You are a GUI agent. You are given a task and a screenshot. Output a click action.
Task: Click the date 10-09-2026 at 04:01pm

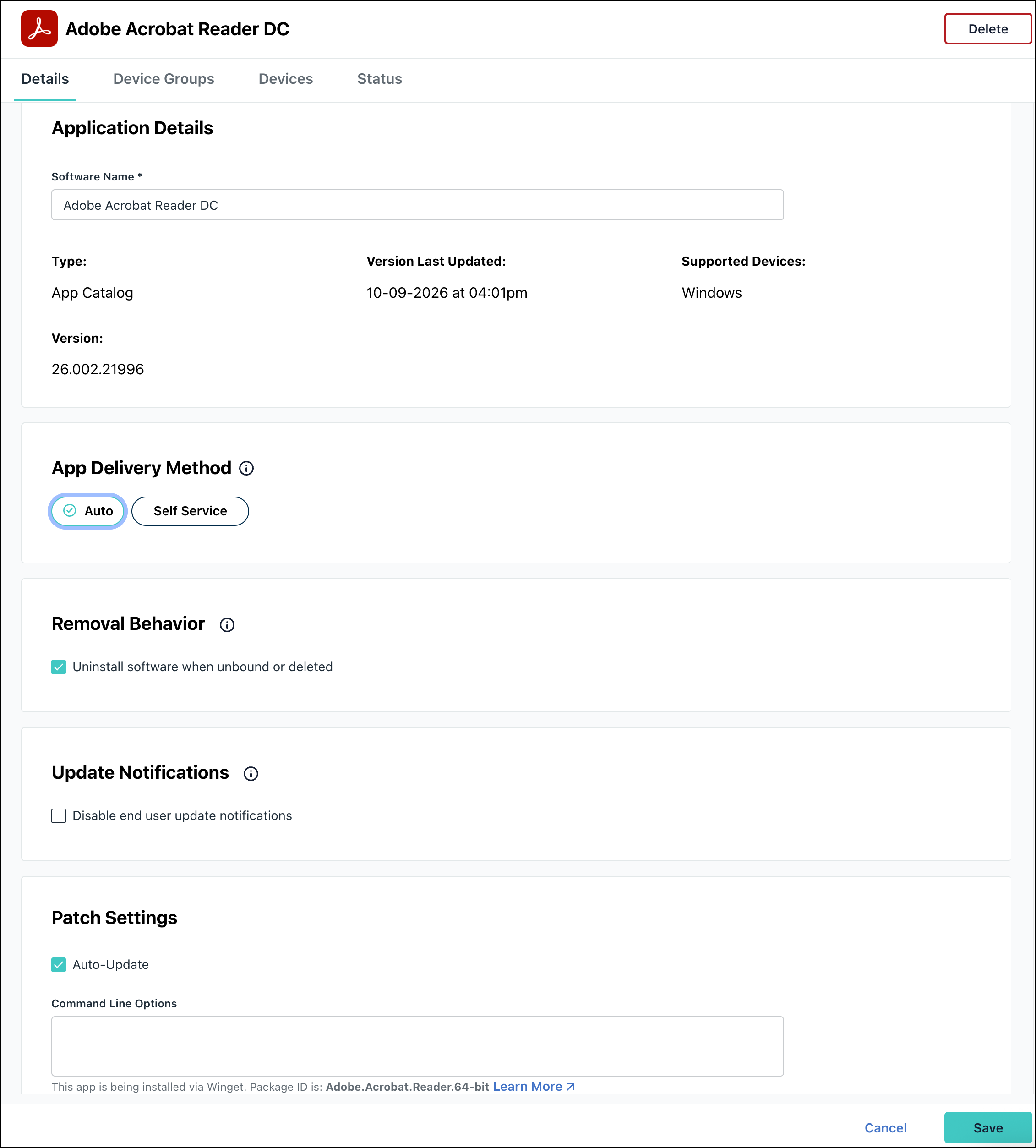point(446,293)
